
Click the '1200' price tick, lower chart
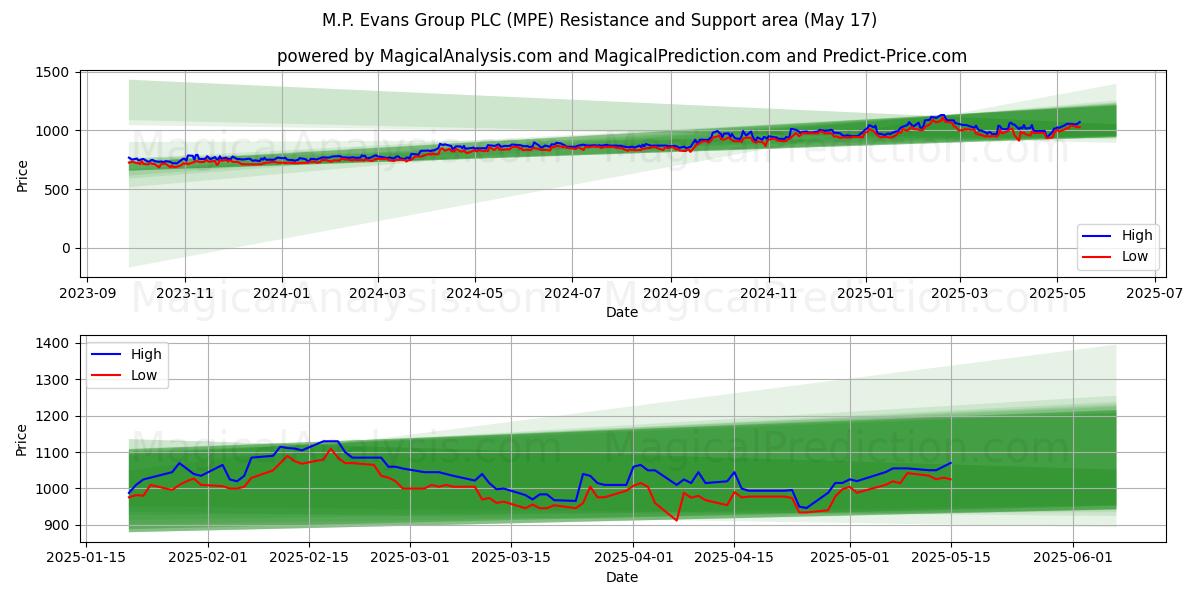(53, 417)
